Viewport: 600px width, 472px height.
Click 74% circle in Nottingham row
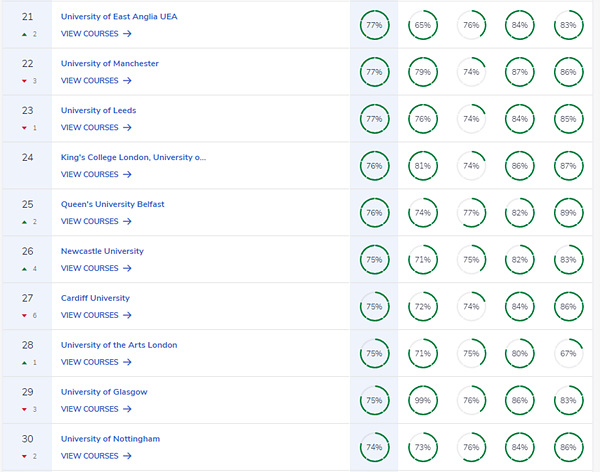pos(375,447)
